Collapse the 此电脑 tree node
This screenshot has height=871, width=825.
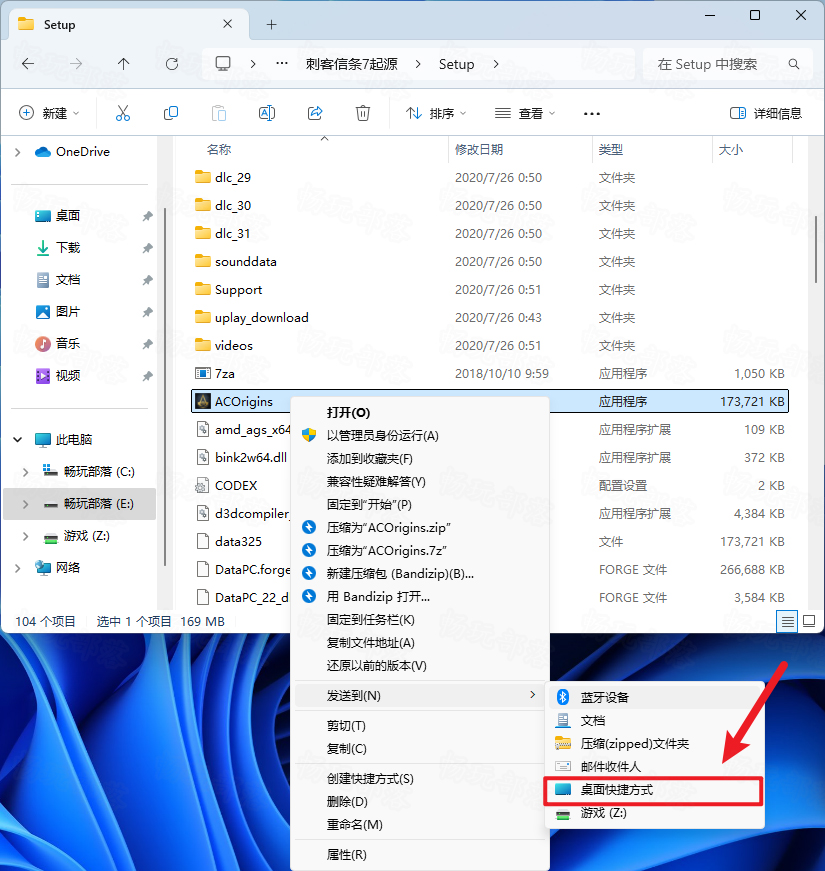(x=18, y=440)
